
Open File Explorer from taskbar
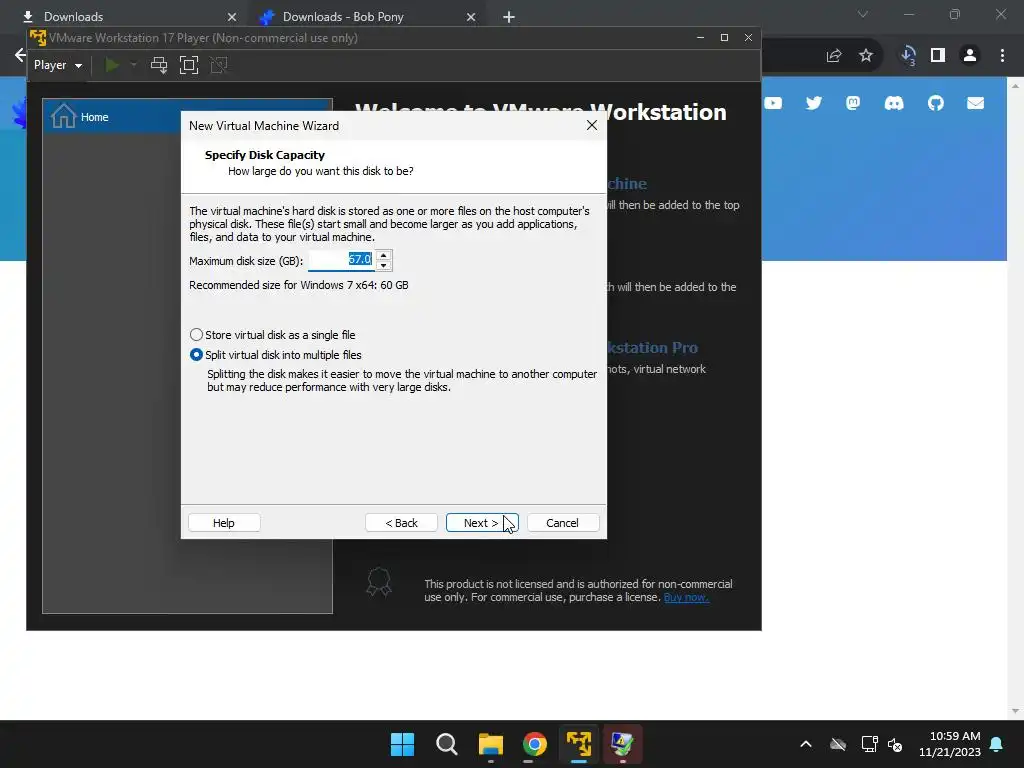(490, 744)
